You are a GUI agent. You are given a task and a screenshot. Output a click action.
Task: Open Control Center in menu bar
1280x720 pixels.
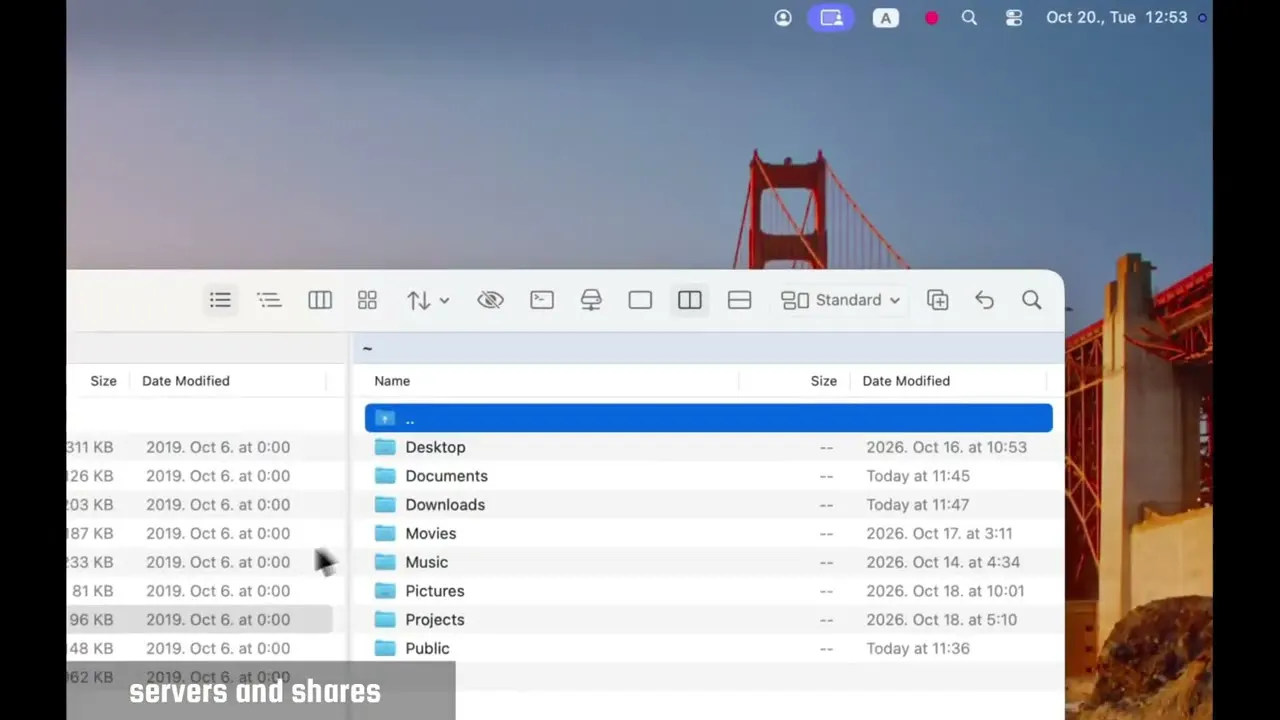(x=1014, y=18)
